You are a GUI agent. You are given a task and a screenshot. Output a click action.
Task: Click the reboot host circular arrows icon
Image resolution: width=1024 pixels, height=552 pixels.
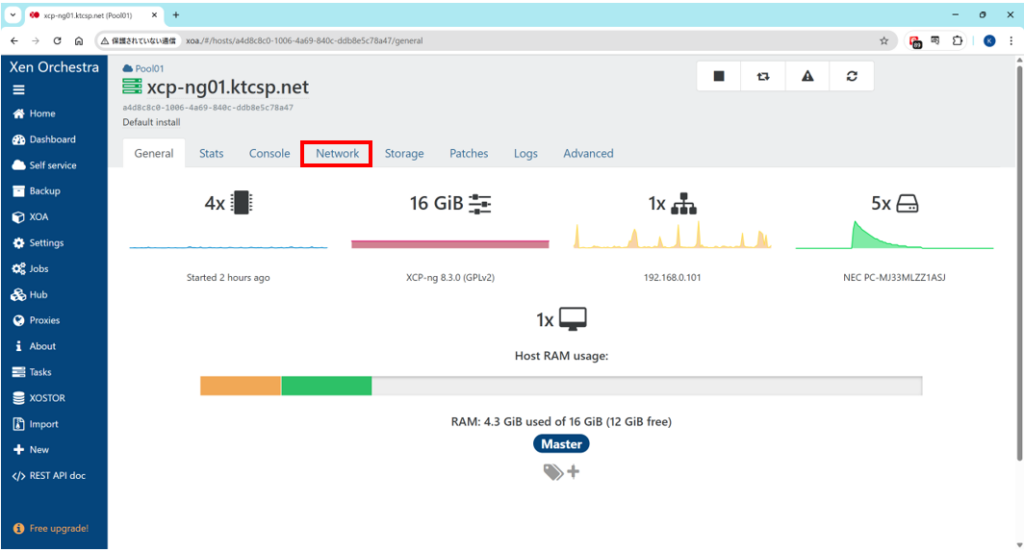pos(851,77)
